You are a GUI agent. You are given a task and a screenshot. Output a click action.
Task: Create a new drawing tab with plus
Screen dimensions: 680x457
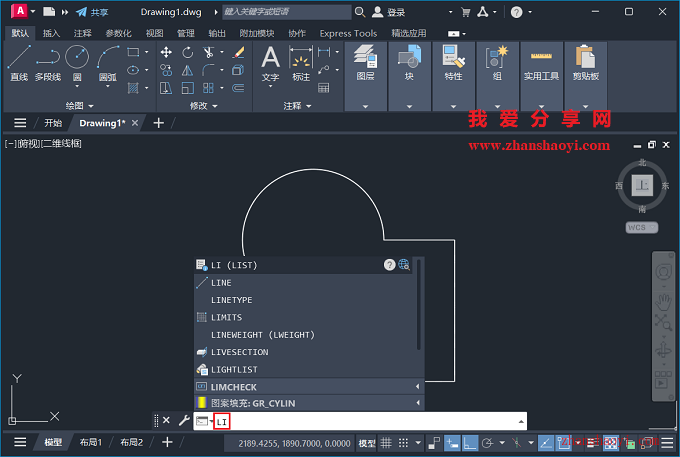click(159, 123)
